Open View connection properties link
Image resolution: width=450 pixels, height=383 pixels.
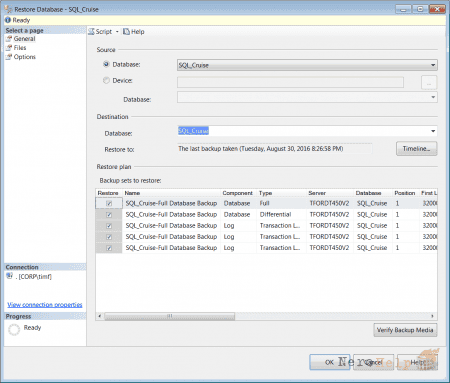coord(45,305)
